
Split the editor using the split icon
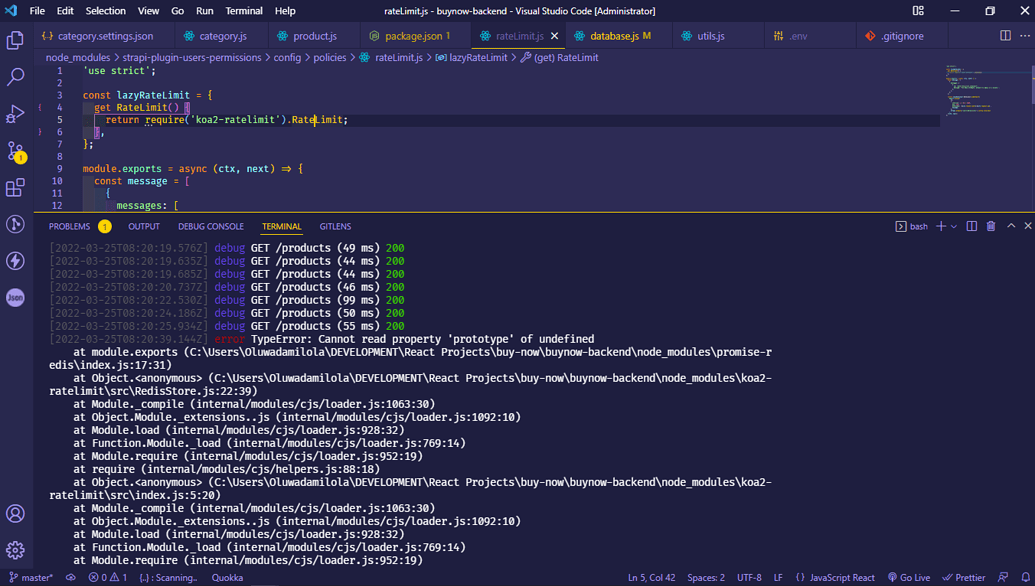tap(1003, 34)
